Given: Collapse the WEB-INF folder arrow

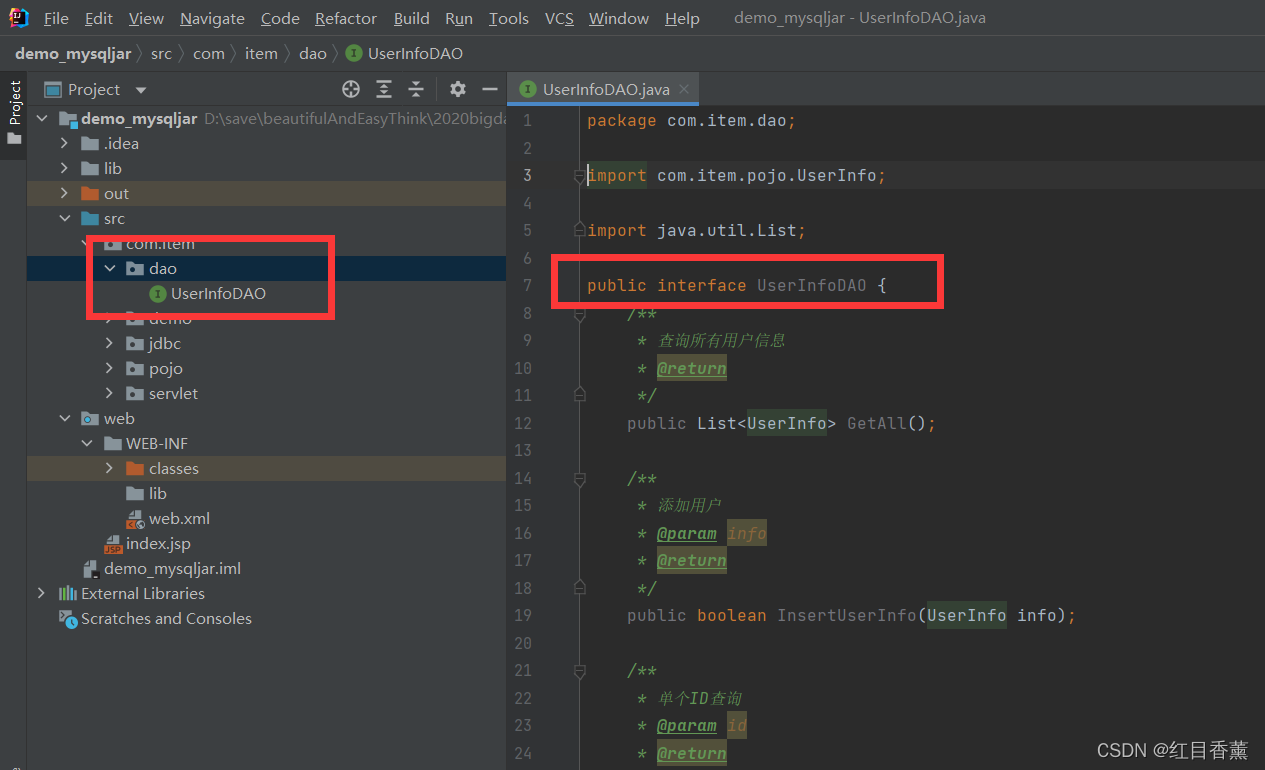Looking at the screenshot, I should coord(87,443).
